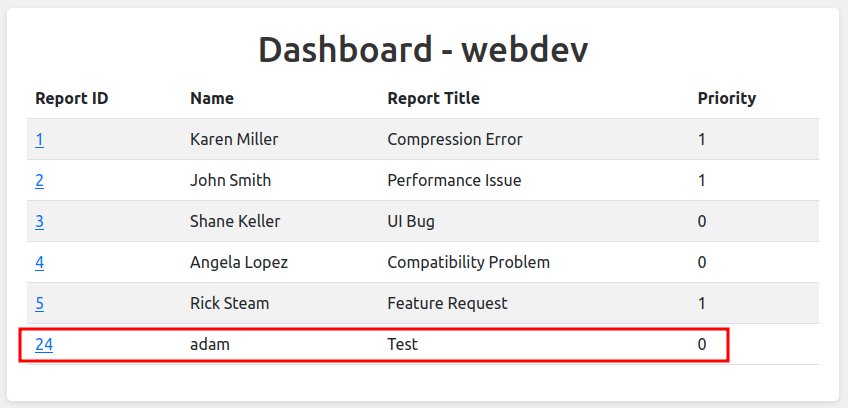Select the UI Bug title cell
The width and height of the screenshot is (848, 408).
pyautogui.click(x=411, y=222)
